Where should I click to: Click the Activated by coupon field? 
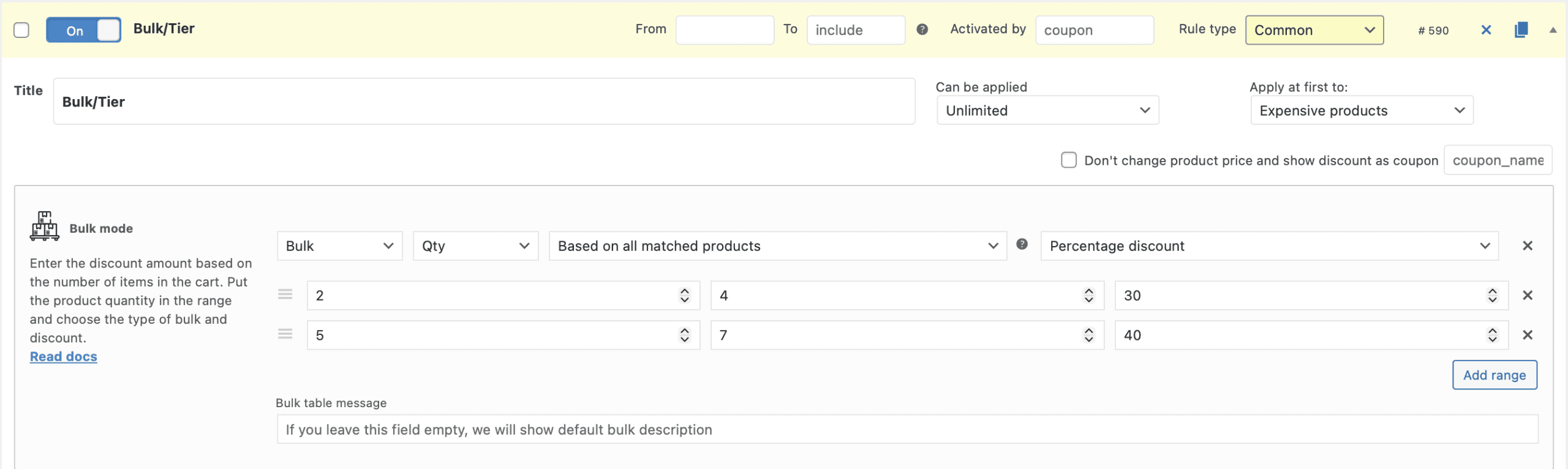[x=1095, y=30]
